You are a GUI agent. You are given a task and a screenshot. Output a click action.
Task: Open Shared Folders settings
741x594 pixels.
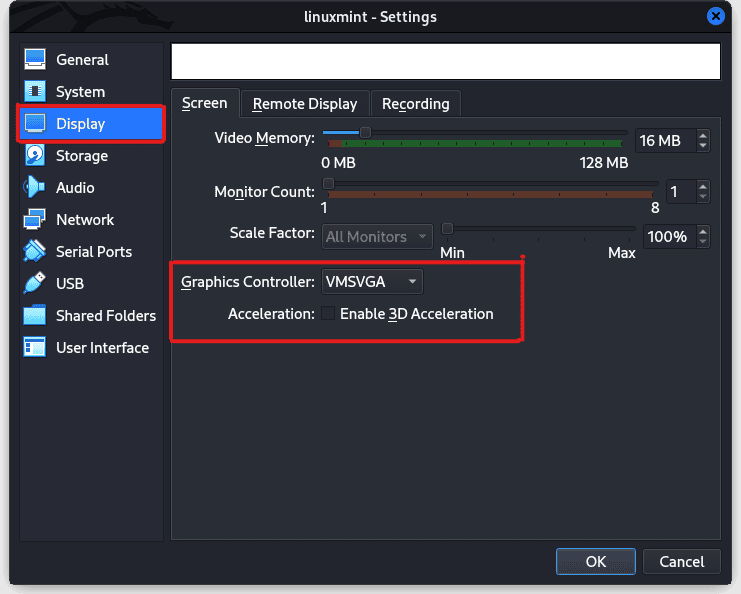pyautogui.click(x=92, y=316)
